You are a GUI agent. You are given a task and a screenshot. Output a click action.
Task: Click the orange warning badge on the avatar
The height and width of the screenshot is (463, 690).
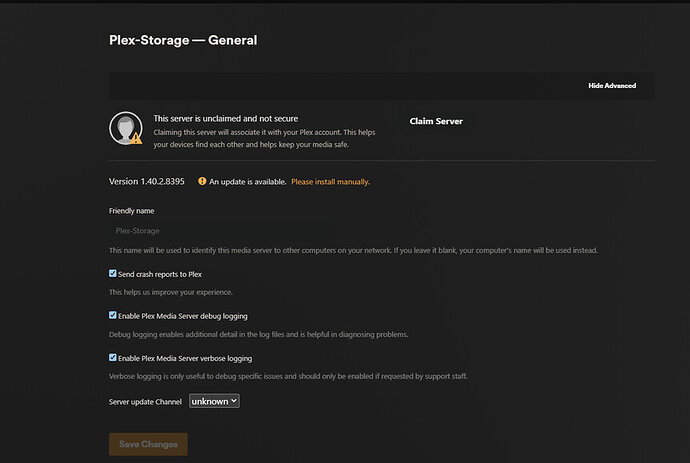(136, 140)
